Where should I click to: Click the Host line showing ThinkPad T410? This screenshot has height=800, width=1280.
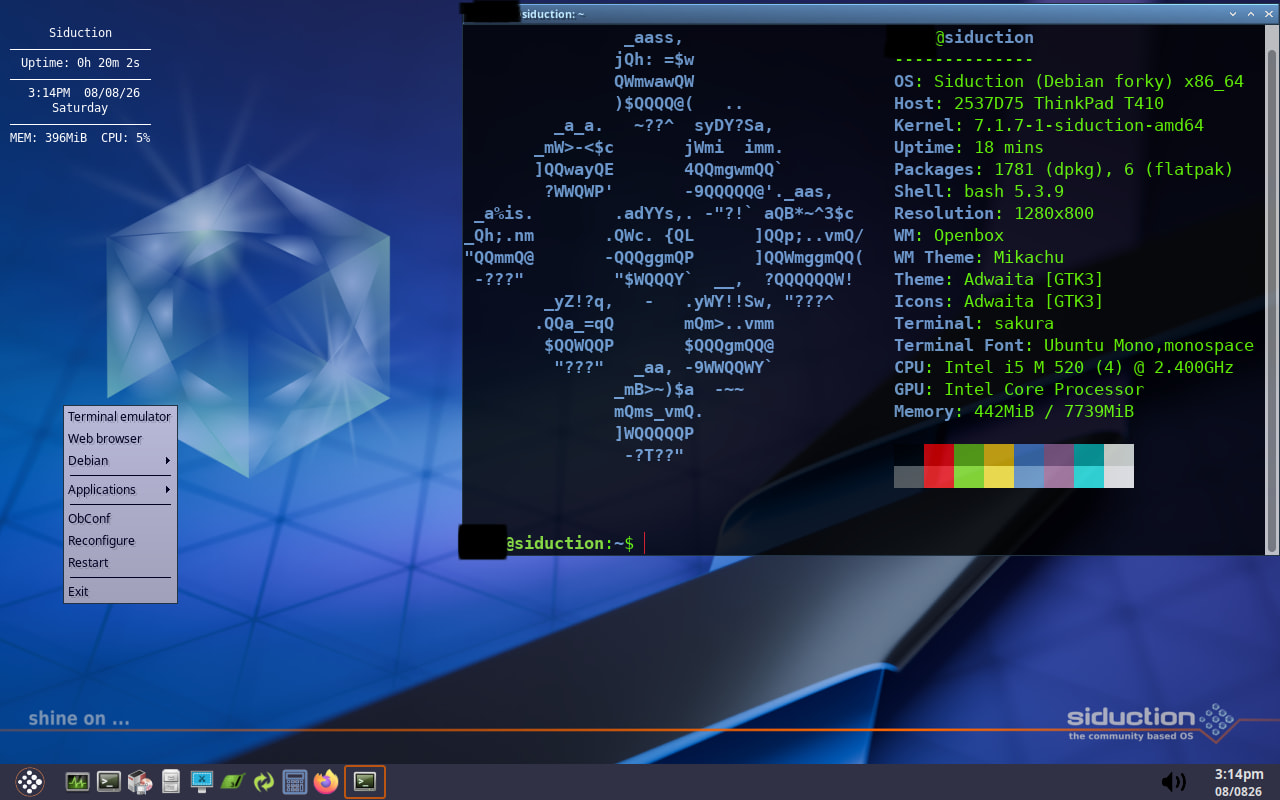click(x=1029, y=104)
